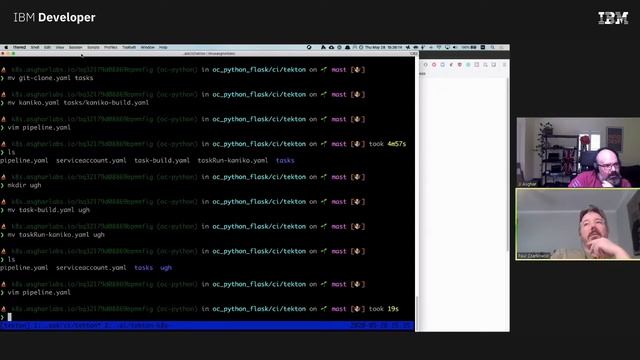
Task: Click the 'mkdir ugh' command line
Action: 24,185
